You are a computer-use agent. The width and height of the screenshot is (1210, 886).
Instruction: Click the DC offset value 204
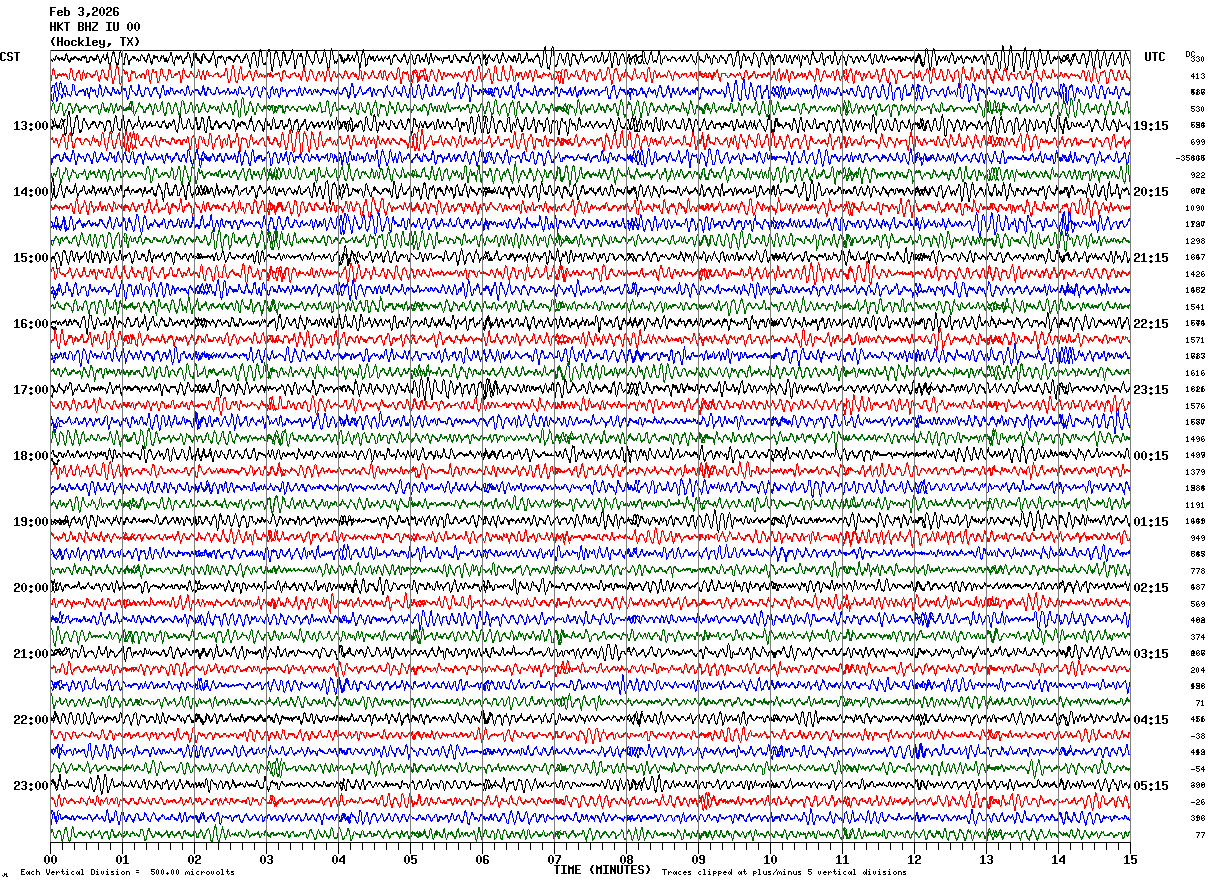(1197, 670)
